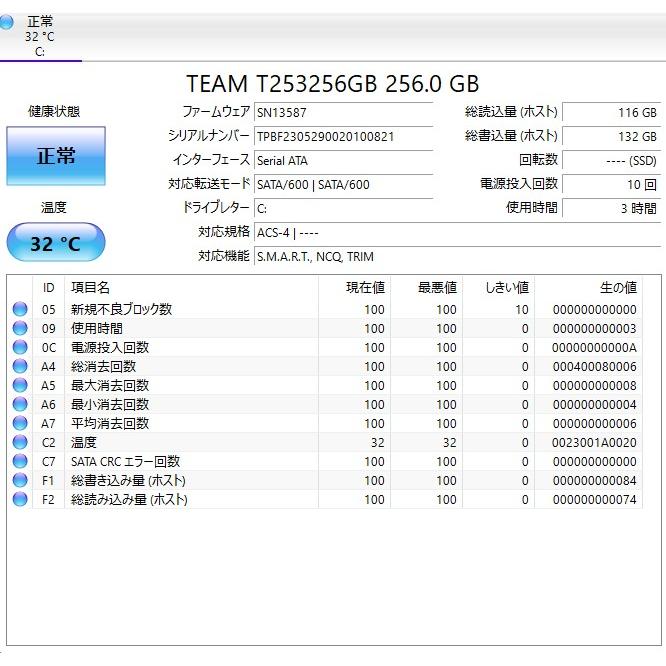Screen dimensions: 666x666
Task: Click the firmware field SN13587
Action: coord(343,113)
